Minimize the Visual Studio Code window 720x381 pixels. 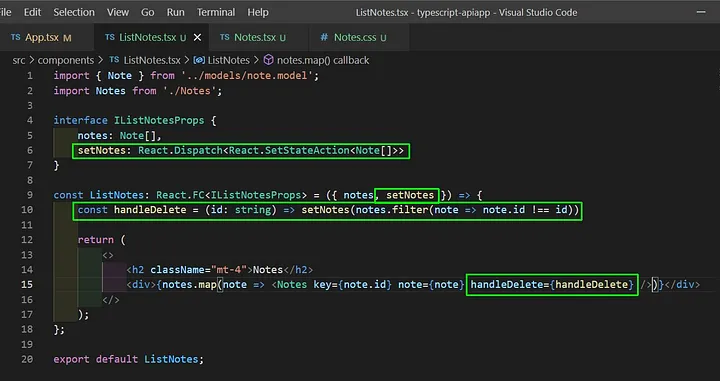click(701, 12)
